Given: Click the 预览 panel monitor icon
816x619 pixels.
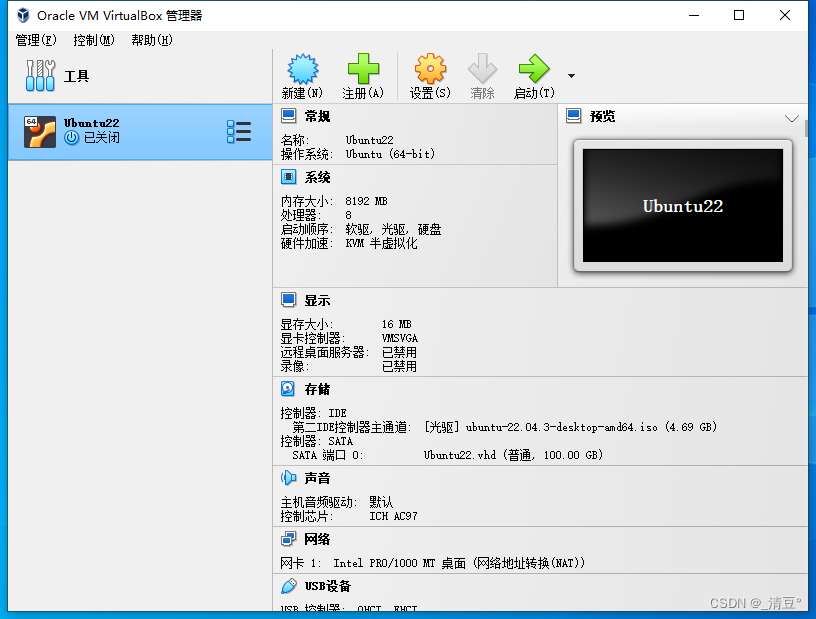Looking at the screenshot, I should click(x=573, y=116).
